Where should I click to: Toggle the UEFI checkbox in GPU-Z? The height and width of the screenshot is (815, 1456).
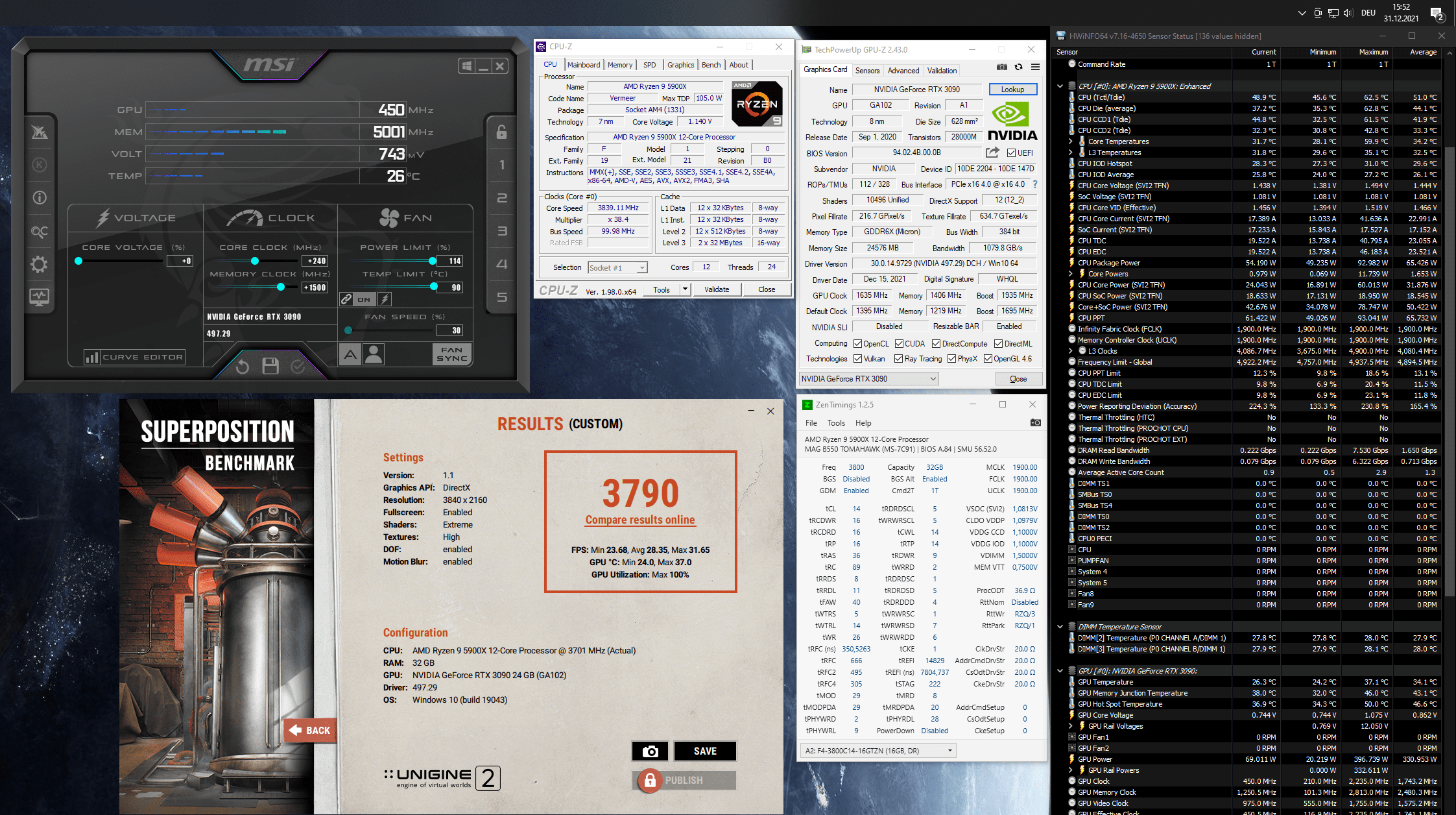click(1011, 153)
